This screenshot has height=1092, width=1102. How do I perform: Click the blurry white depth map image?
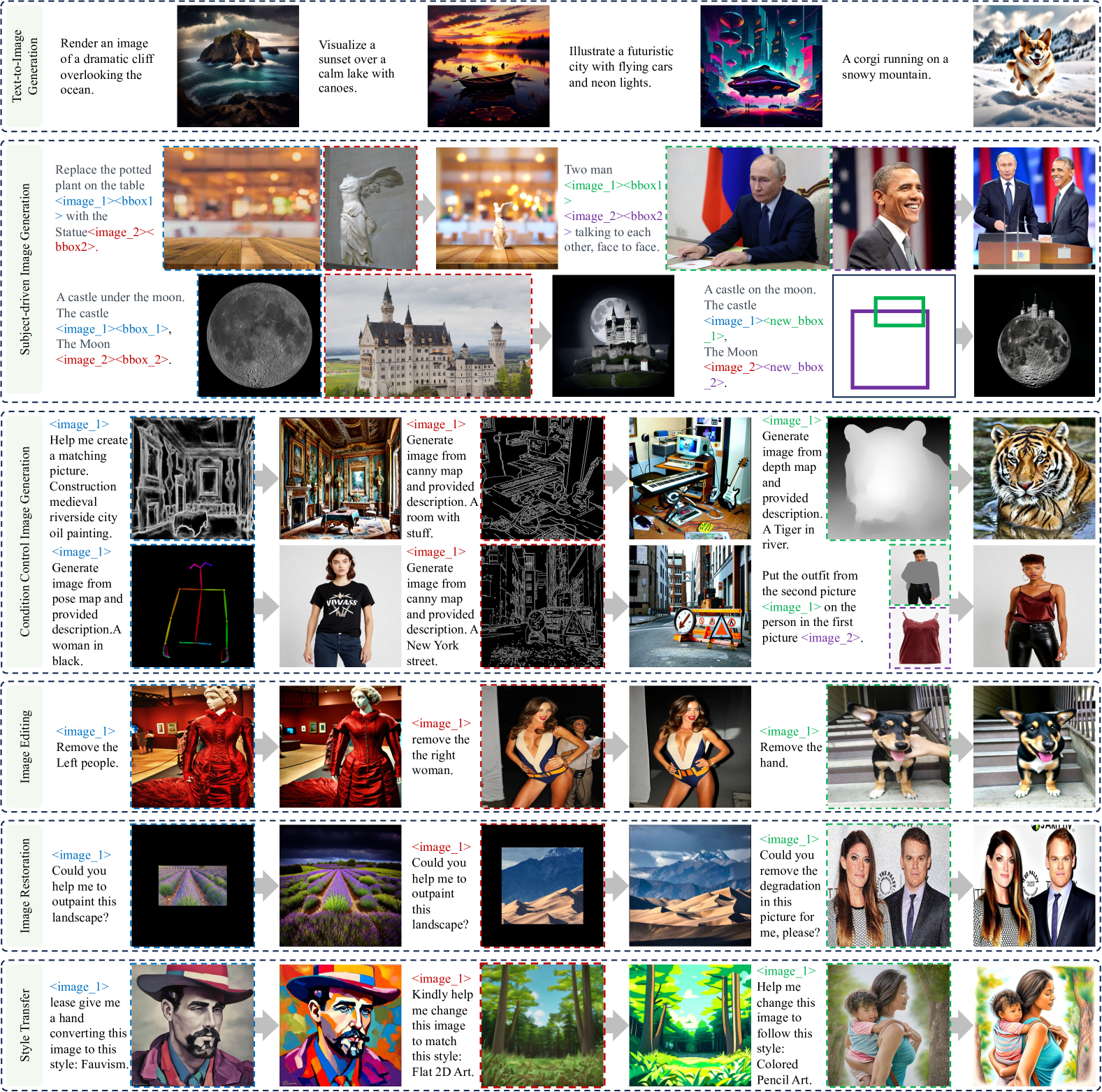(888, 479)
